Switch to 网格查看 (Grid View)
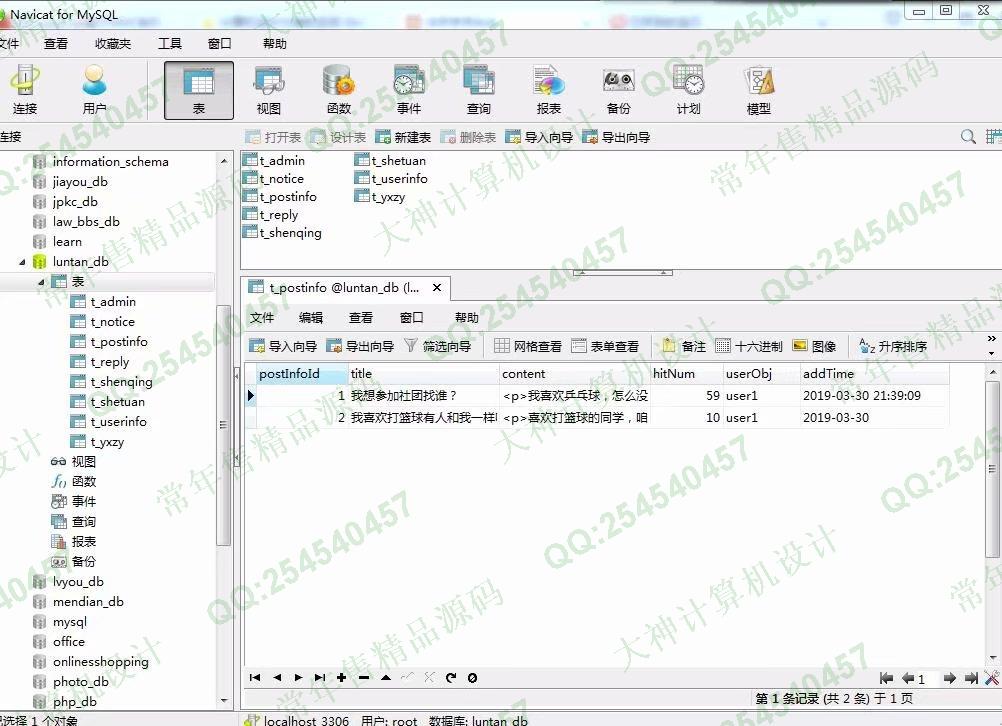 (528, 346)
